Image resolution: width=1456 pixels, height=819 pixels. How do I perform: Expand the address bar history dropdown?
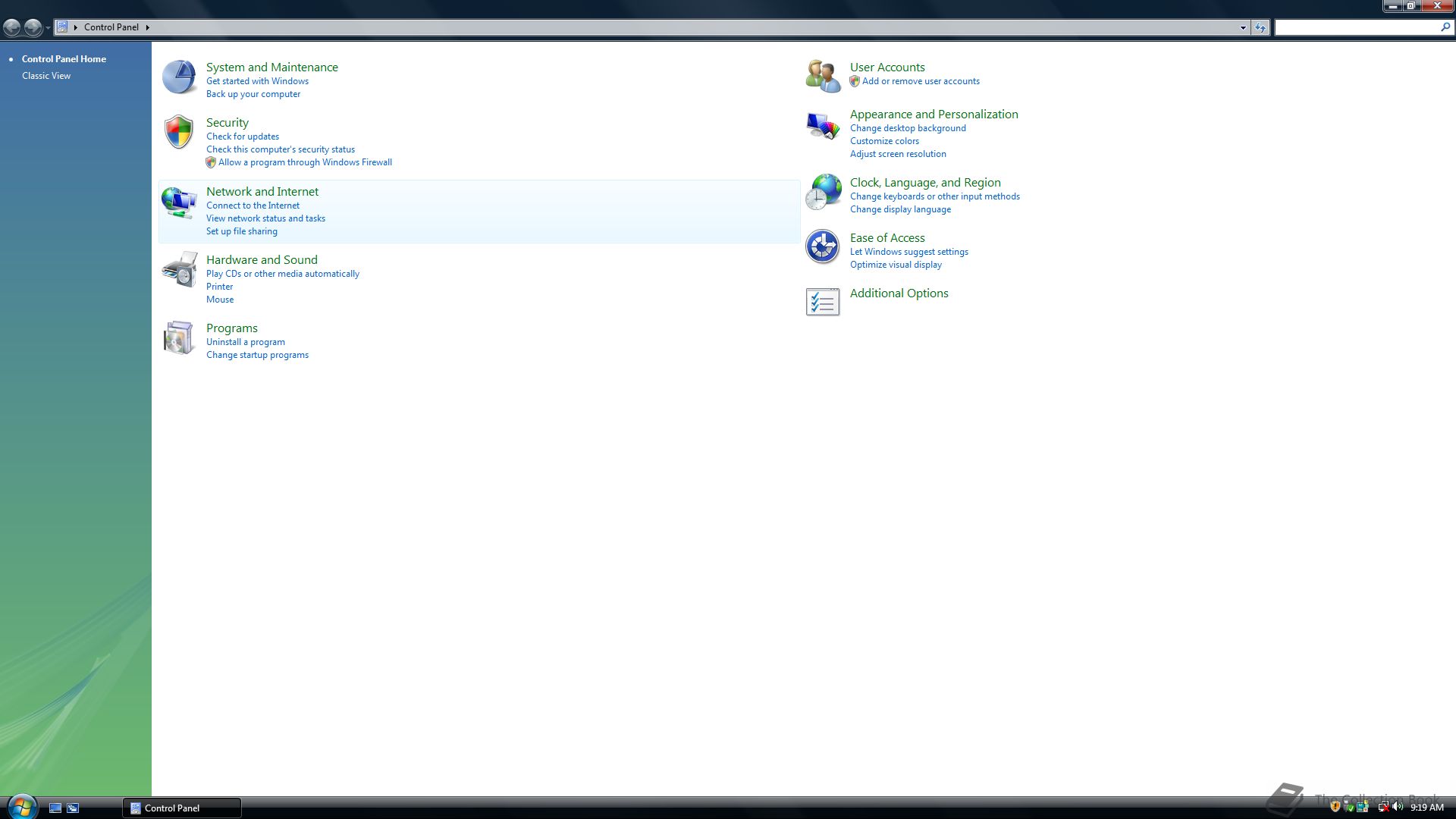tap(1243, 27)
